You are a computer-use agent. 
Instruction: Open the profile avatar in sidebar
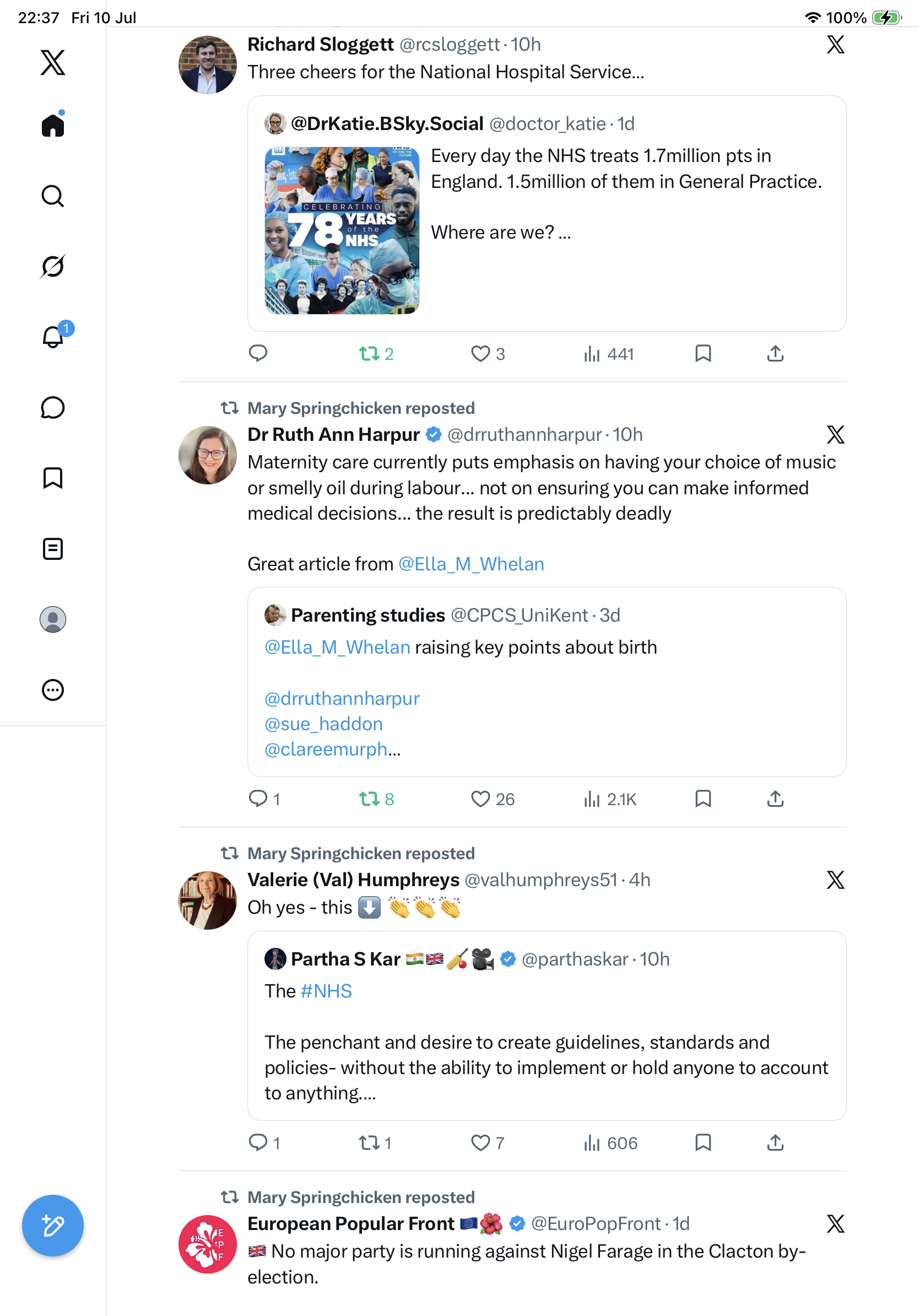(53, 619)
